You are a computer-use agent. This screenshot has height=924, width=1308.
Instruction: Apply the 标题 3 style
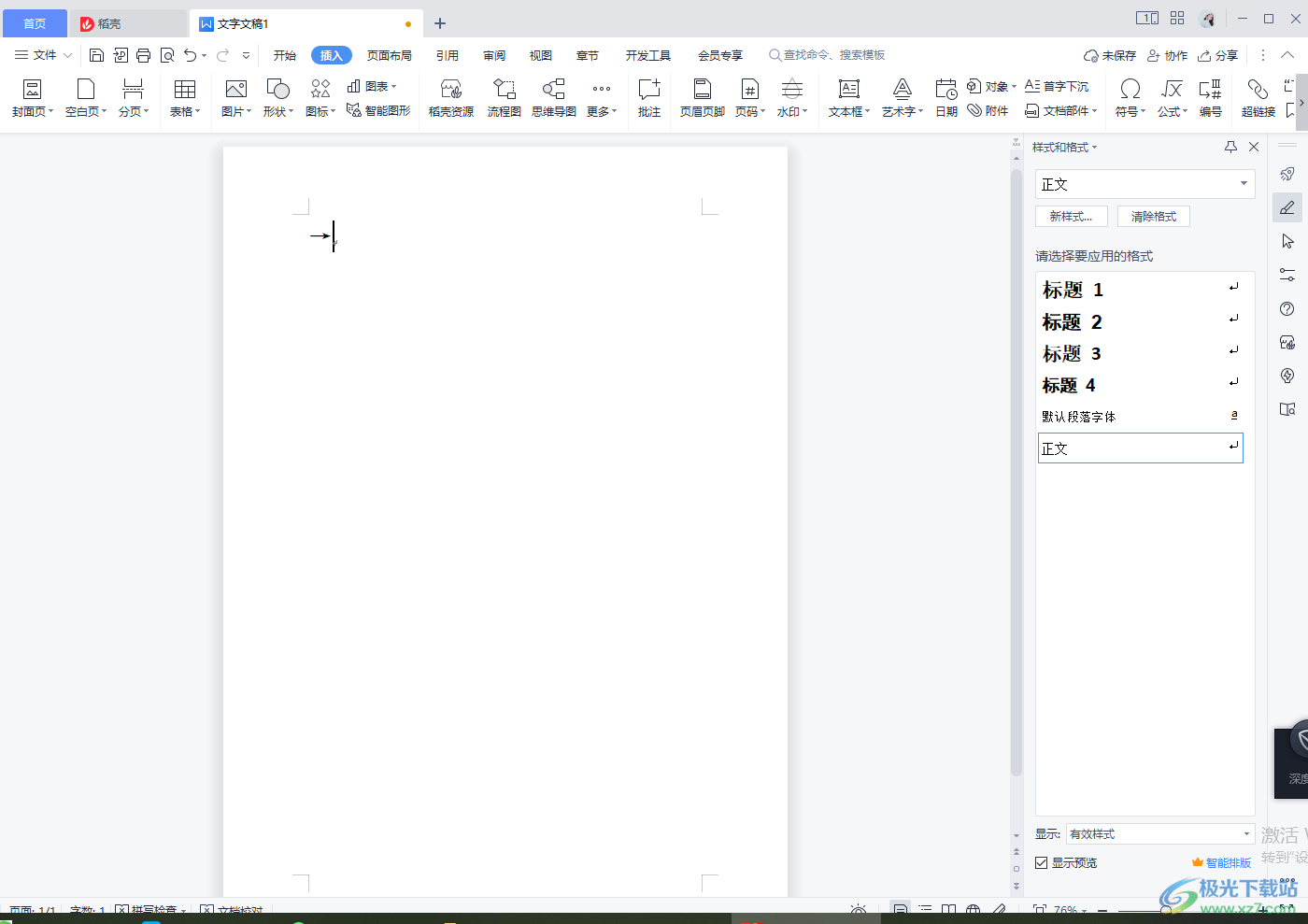[1141, 353]
